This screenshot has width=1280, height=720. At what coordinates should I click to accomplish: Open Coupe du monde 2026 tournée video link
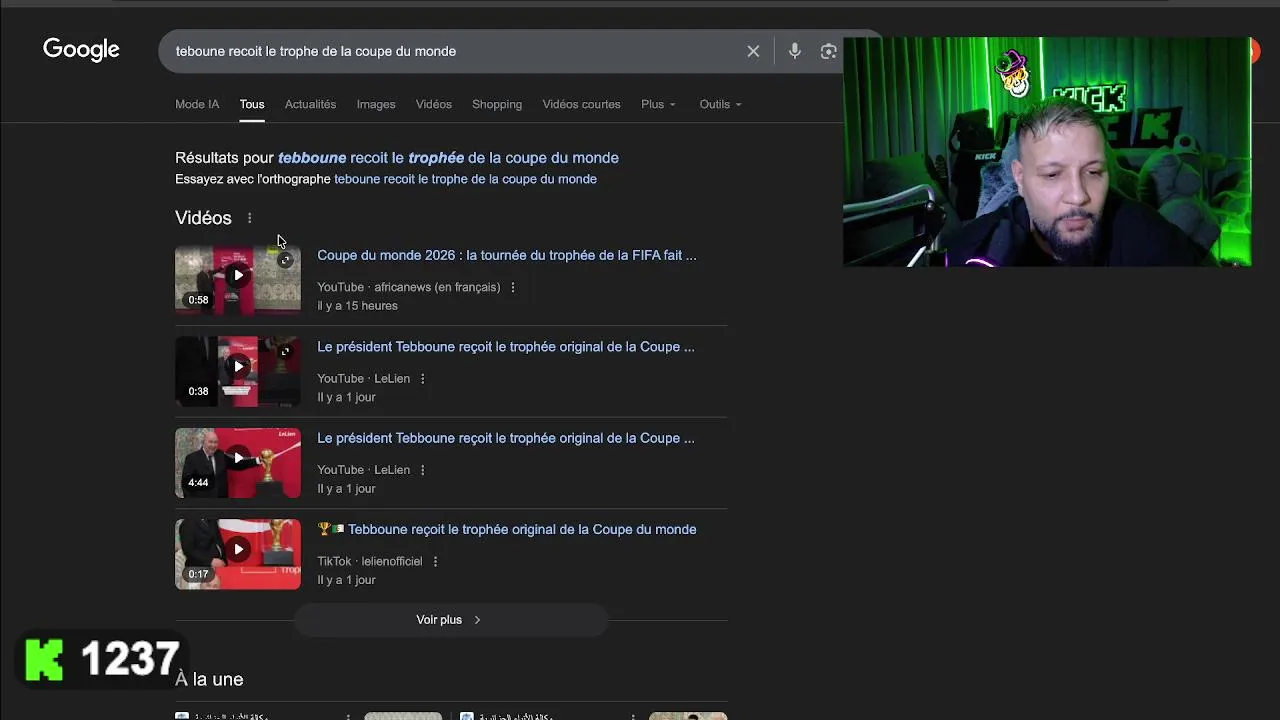[x=507, y=255]
